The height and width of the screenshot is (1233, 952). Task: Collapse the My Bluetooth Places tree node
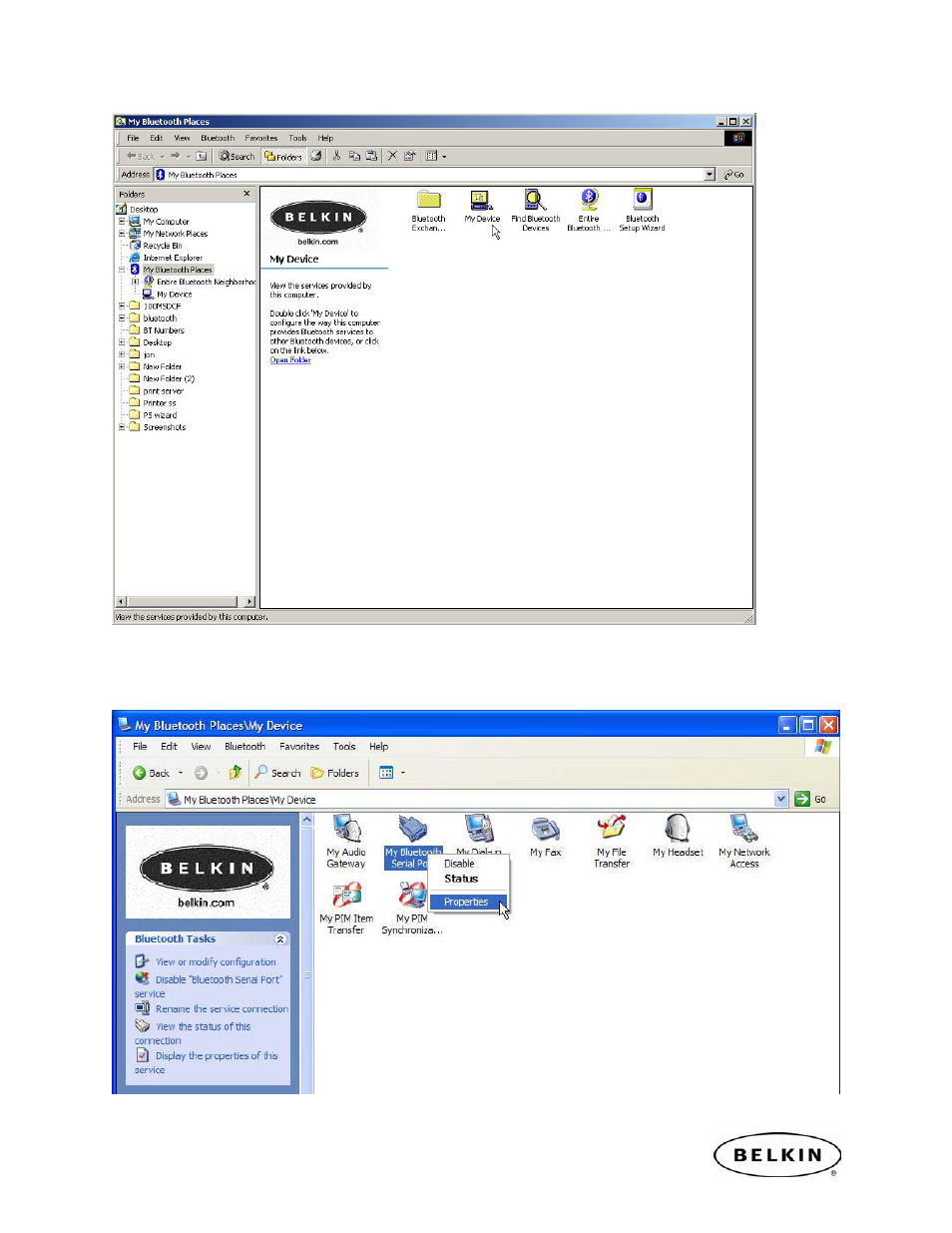point(122,270)
